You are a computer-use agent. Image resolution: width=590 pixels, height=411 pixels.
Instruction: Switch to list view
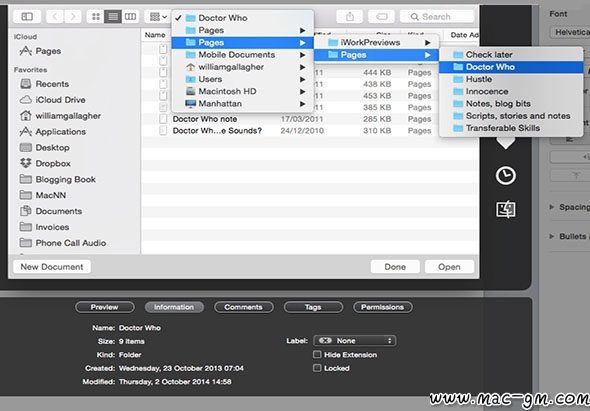[113, 17]
